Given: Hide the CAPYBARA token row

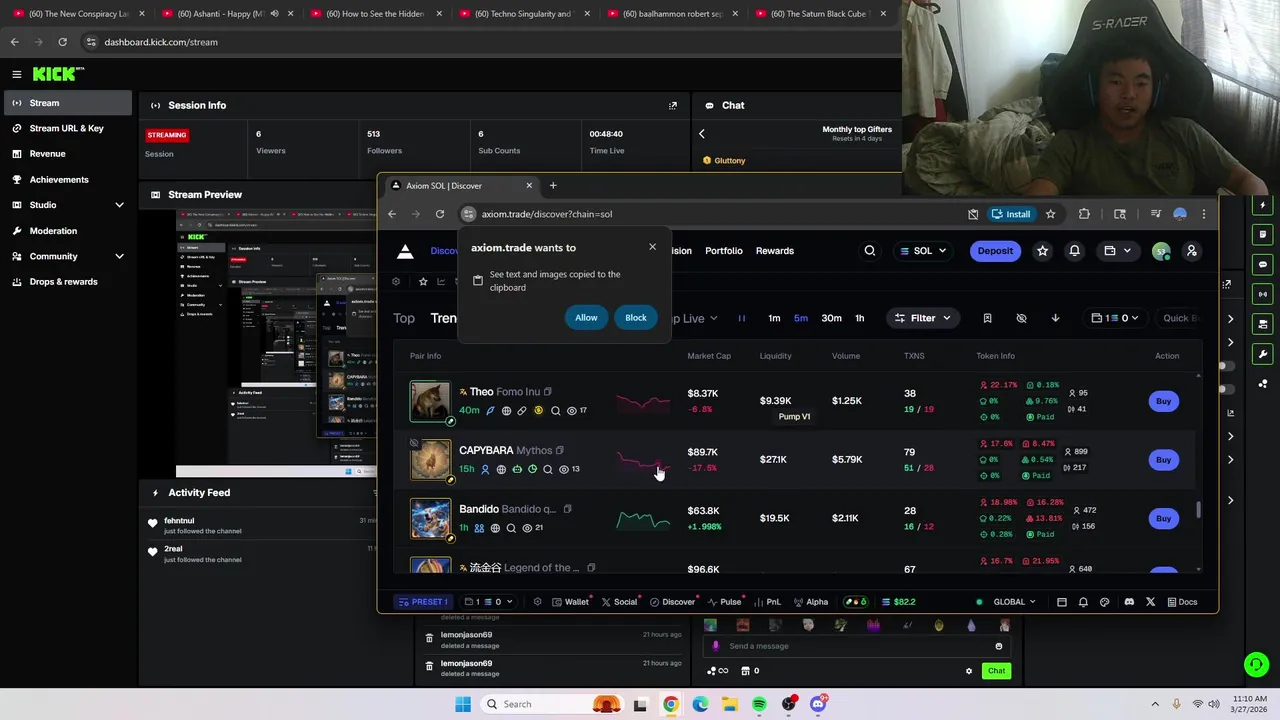Looking at the screenshot, I should click(414, 443).
